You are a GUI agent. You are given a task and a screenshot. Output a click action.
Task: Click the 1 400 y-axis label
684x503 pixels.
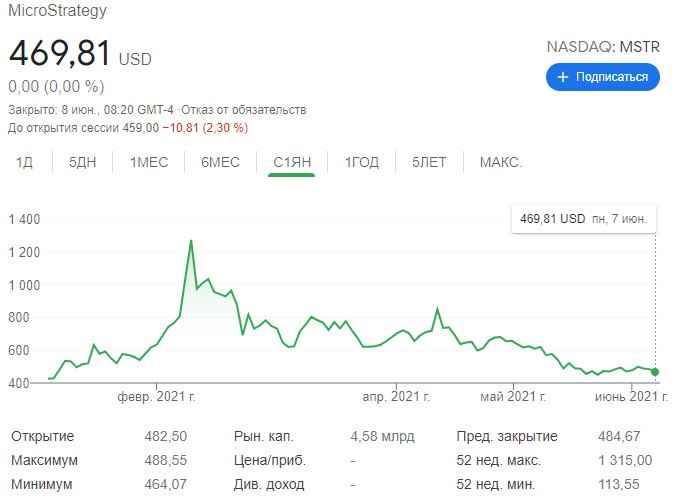click(24, 219)
